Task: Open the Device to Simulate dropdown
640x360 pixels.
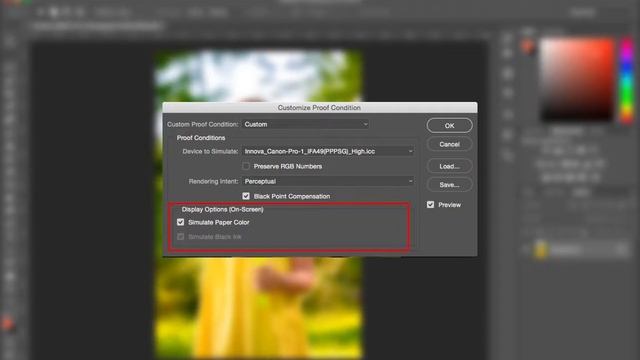Action: point(328,151)
